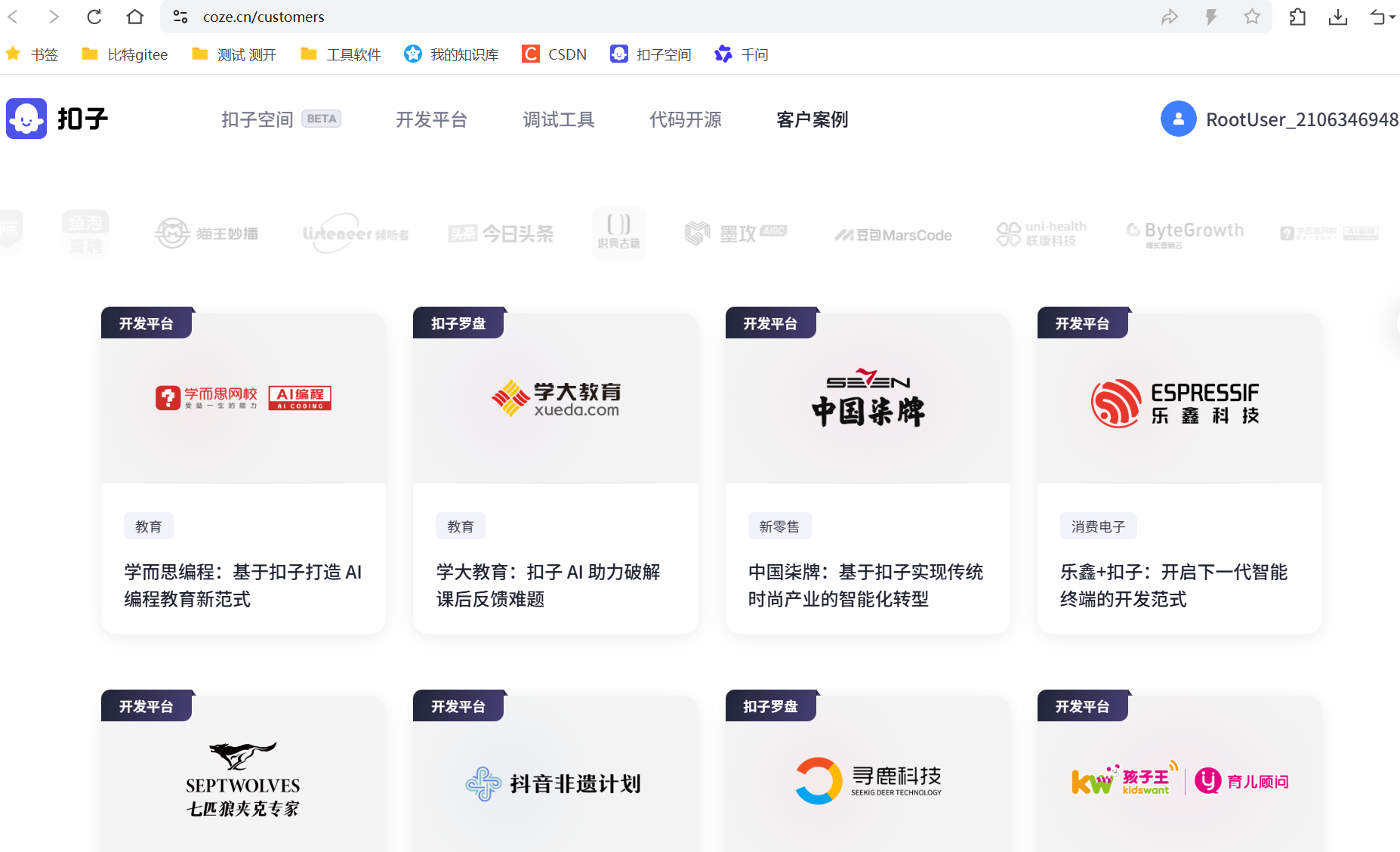This screenshot has height=852, width=1400.
Task: Open the 书签 bookmarks star item
Action: pos(32,54)
